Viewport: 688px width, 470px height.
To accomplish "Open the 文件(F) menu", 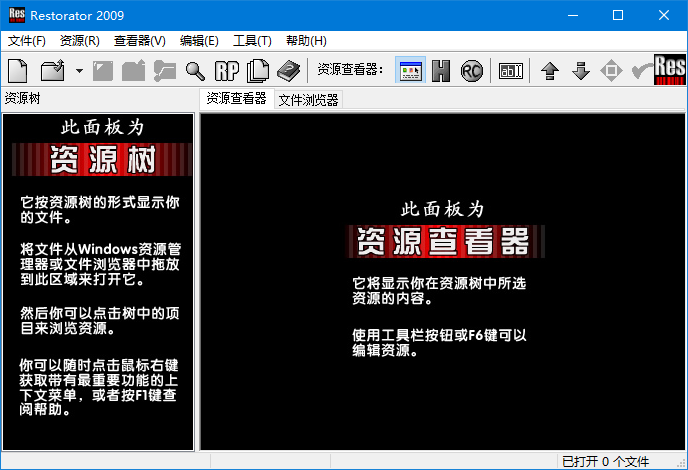I will (27, 41).
